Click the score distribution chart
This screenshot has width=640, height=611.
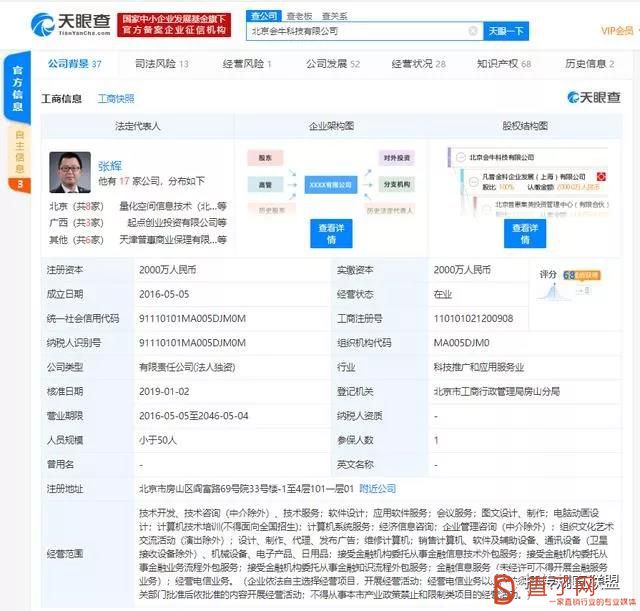(x=553, y=291)
